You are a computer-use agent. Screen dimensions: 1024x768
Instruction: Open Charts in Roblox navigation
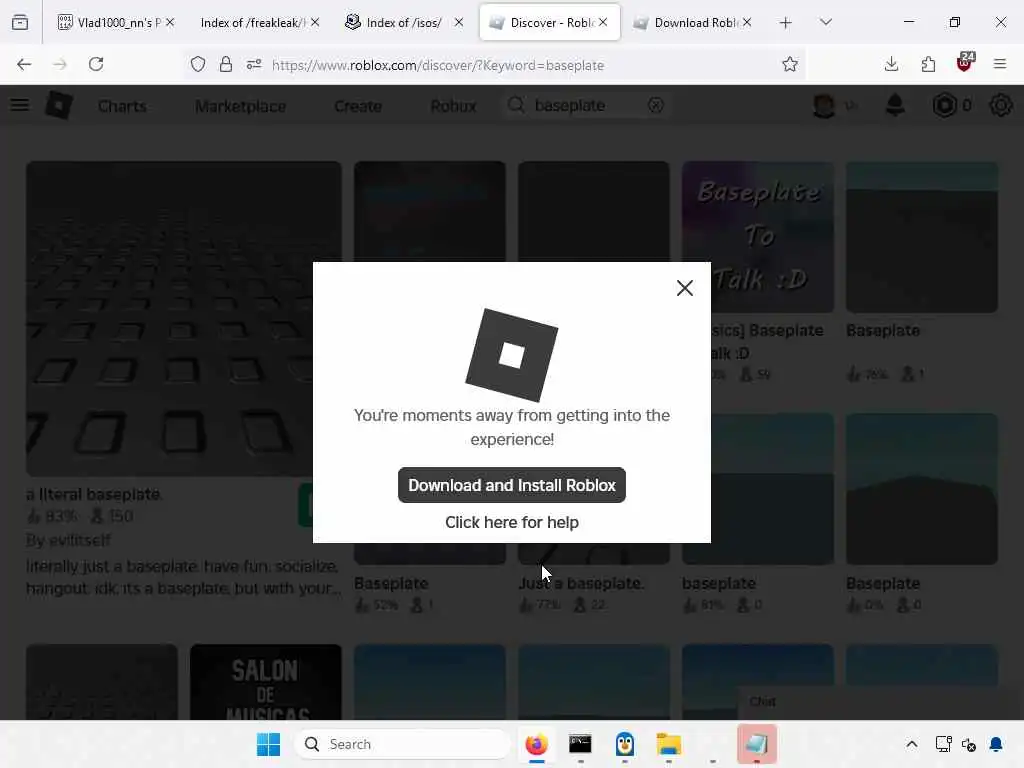pyautogui.click(x=122, y=106)
